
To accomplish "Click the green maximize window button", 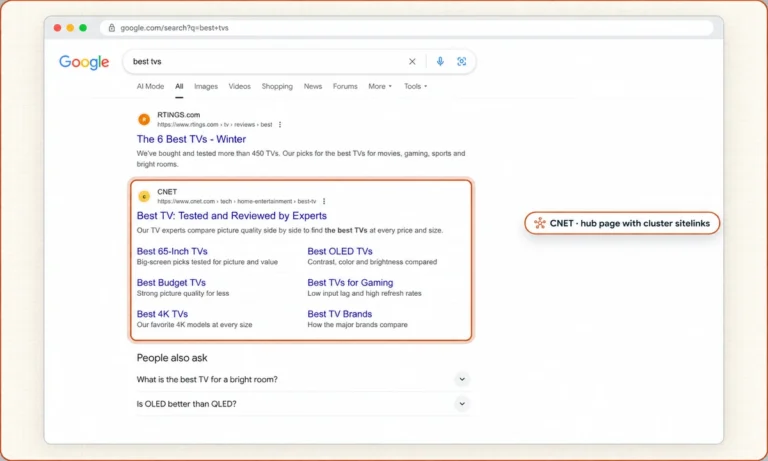I will (83, 28).
